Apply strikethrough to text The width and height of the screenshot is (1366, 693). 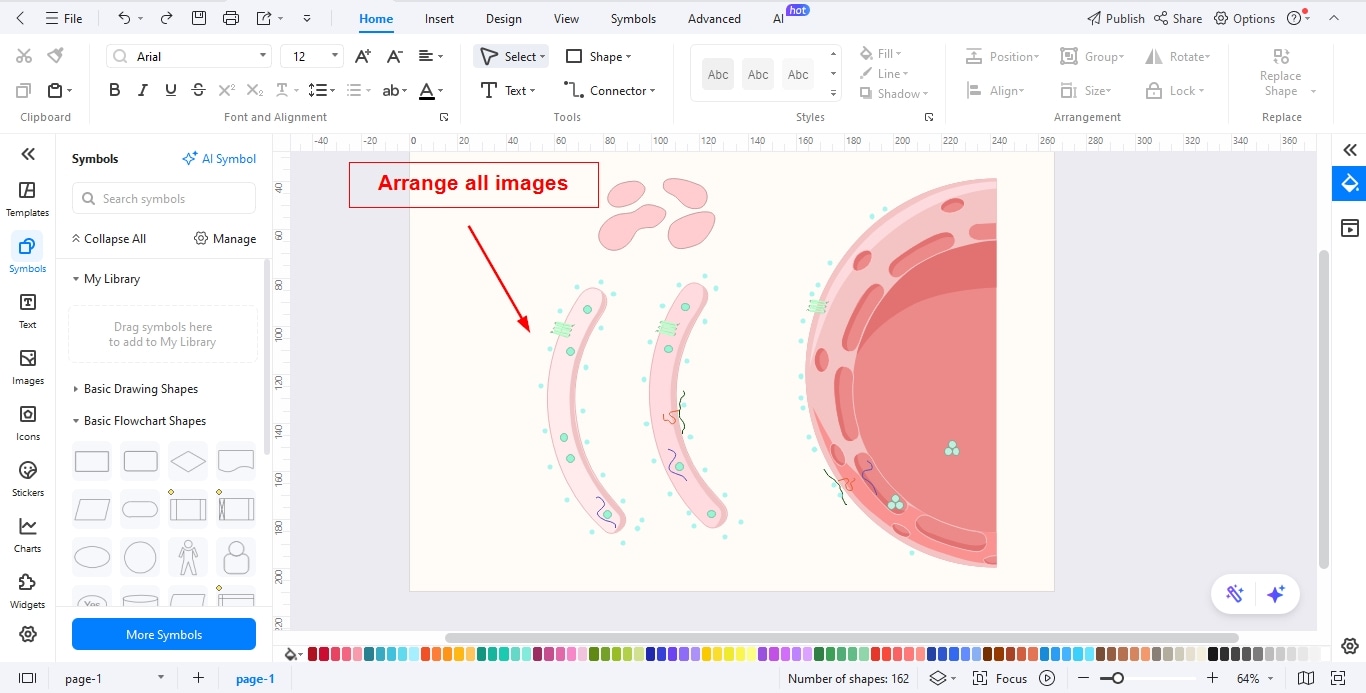(x=198, y=89)
